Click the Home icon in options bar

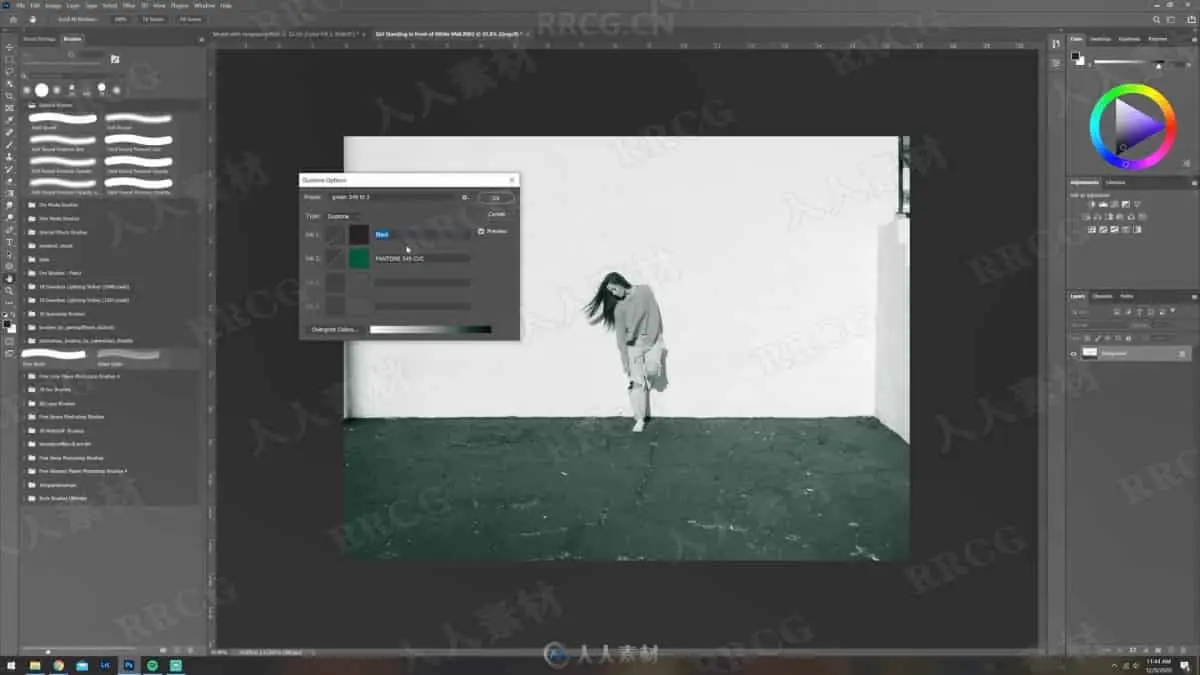13,19
